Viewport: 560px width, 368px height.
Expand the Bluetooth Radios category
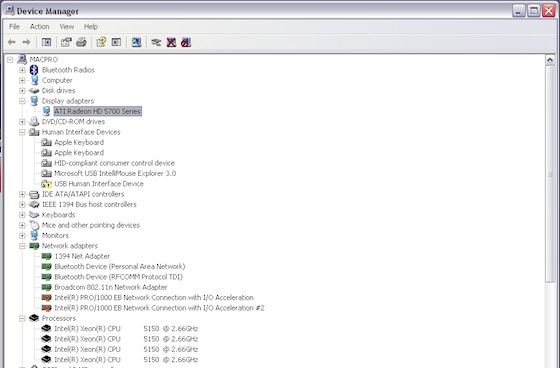click(22, 70)
